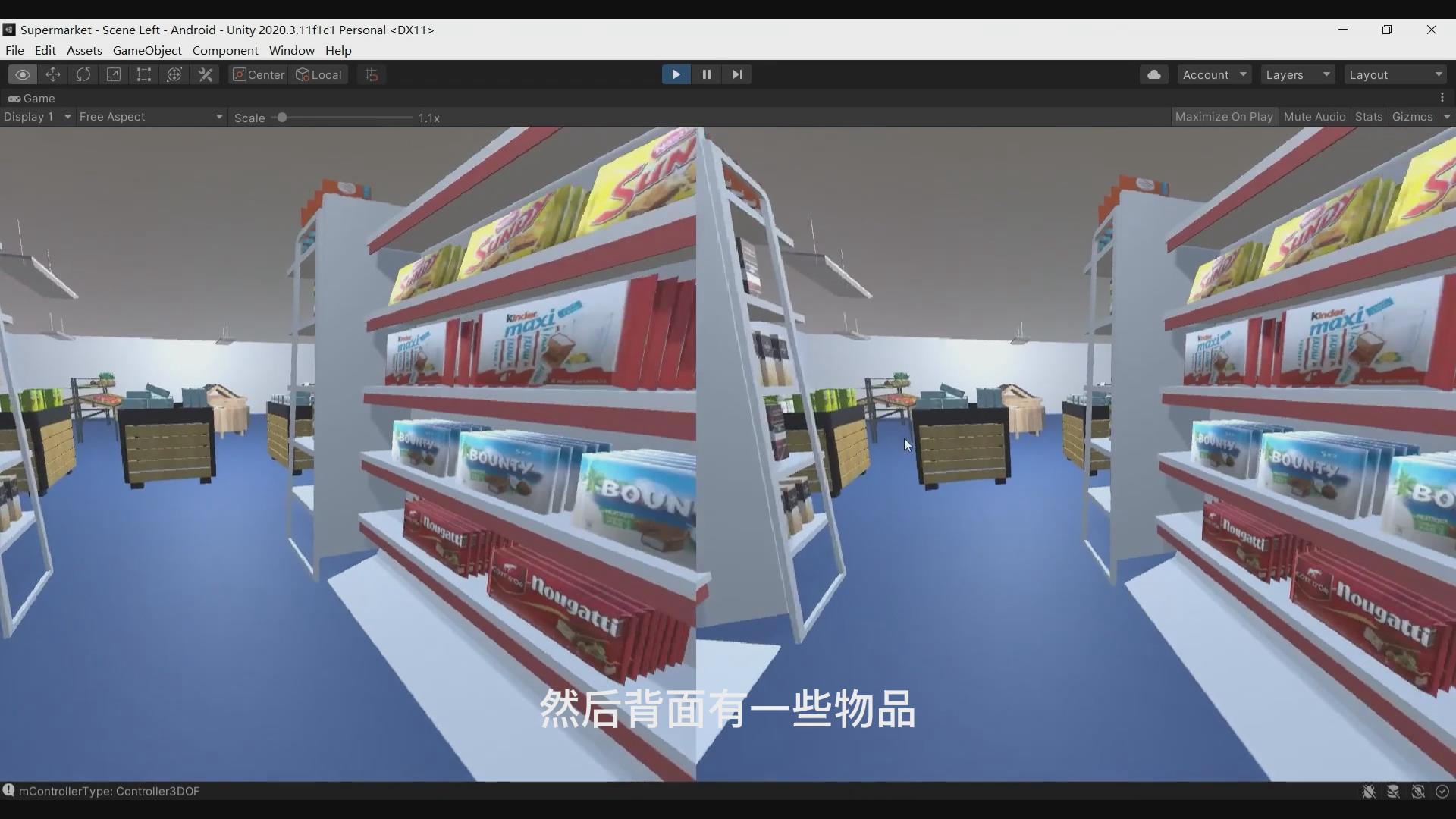Click the Scale slider handle
This screenshot has height=819, width=1456.
pyautogui.click(x=282, y=118)
